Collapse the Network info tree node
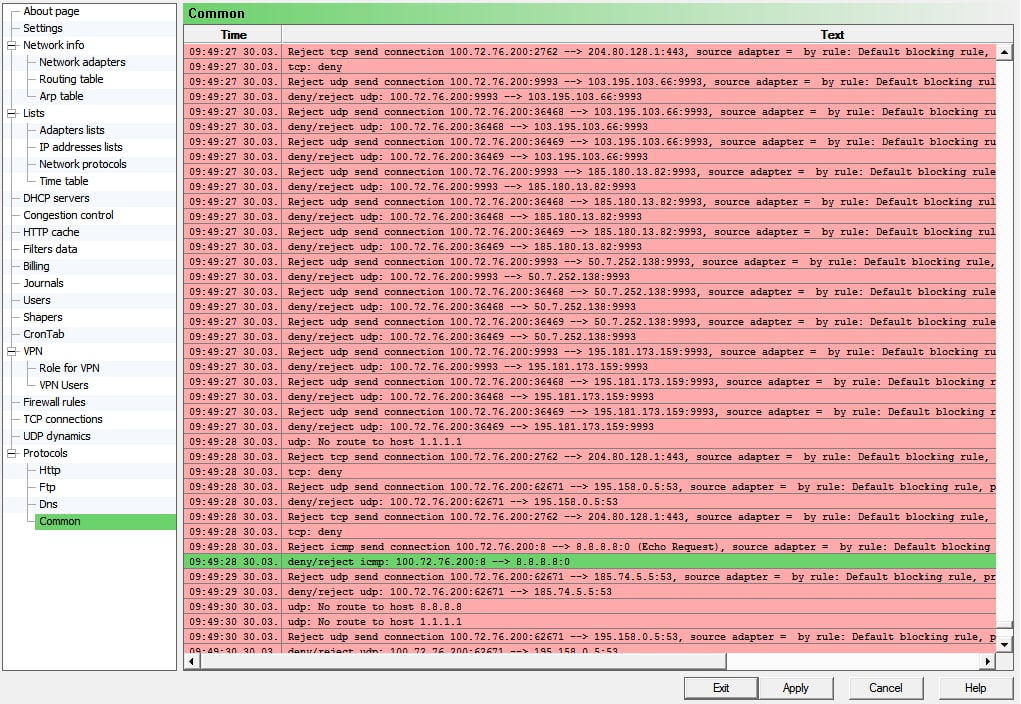 (x=12, y=46)
